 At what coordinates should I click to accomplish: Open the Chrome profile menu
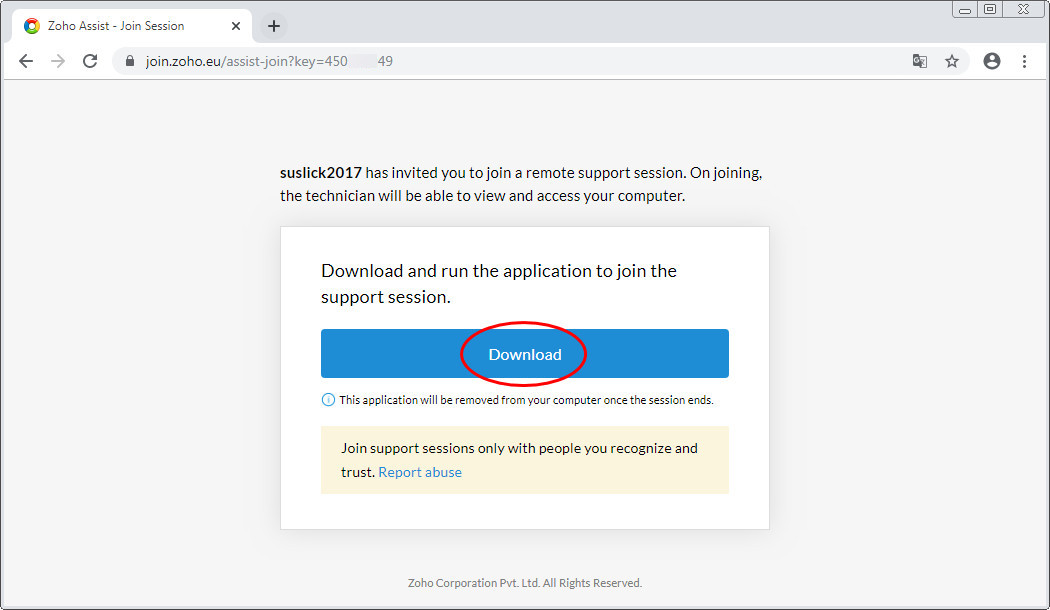(992, 62)
